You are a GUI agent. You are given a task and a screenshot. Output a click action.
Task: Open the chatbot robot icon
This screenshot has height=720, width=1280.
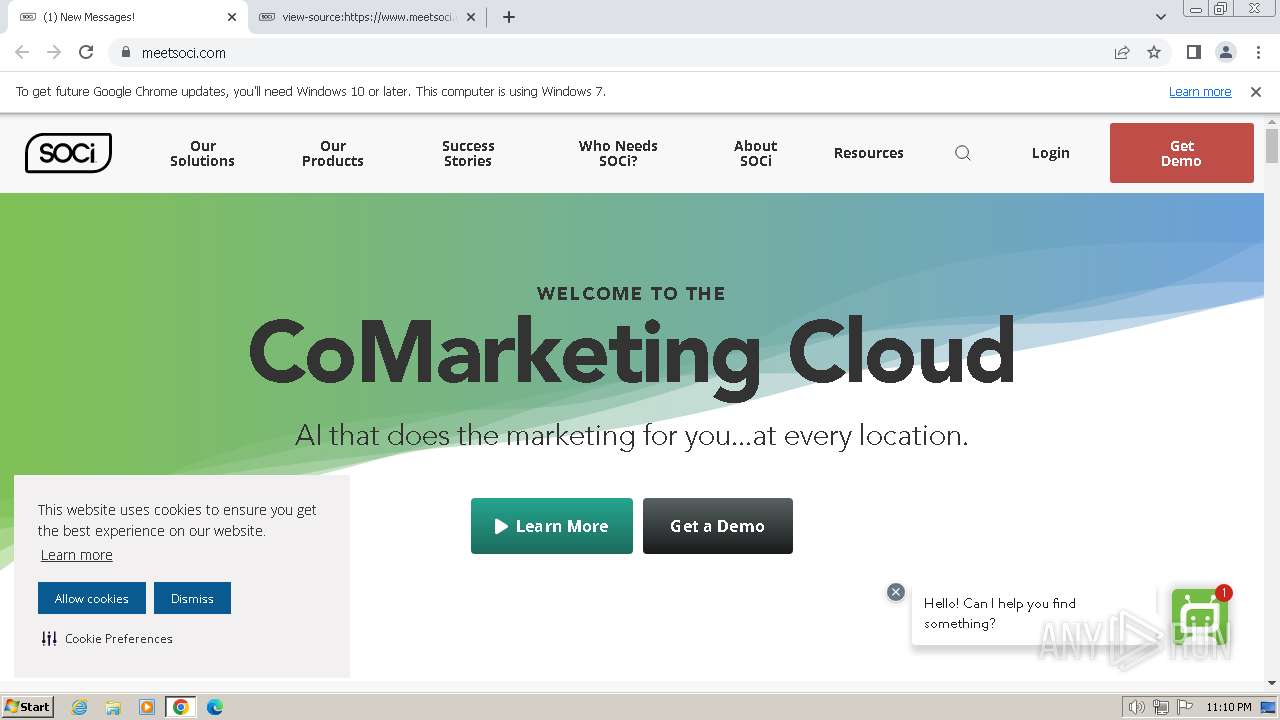[x=1199, y=615]
